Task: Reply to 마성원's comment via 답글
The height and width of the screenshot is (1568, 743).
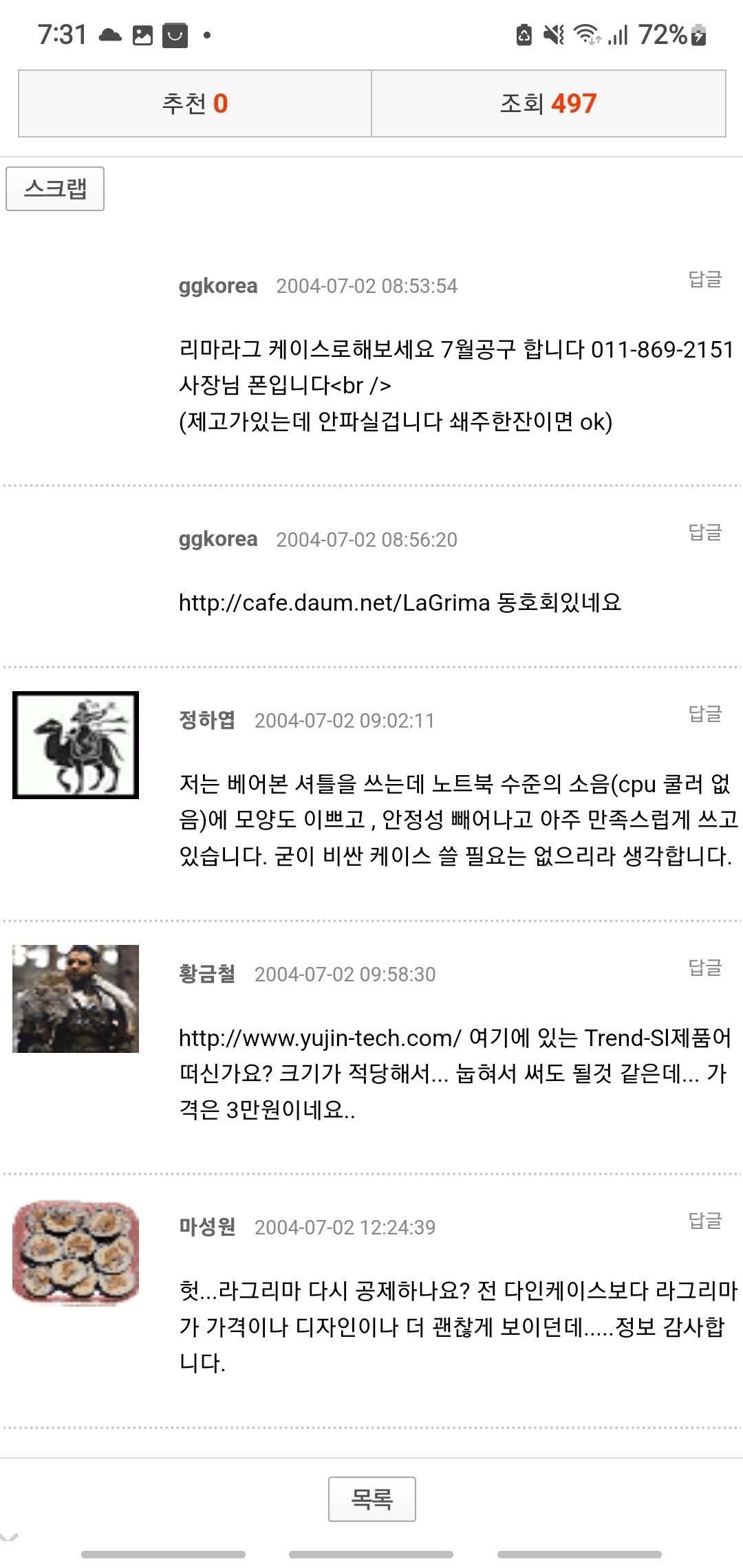Action: pos(705,1220)
